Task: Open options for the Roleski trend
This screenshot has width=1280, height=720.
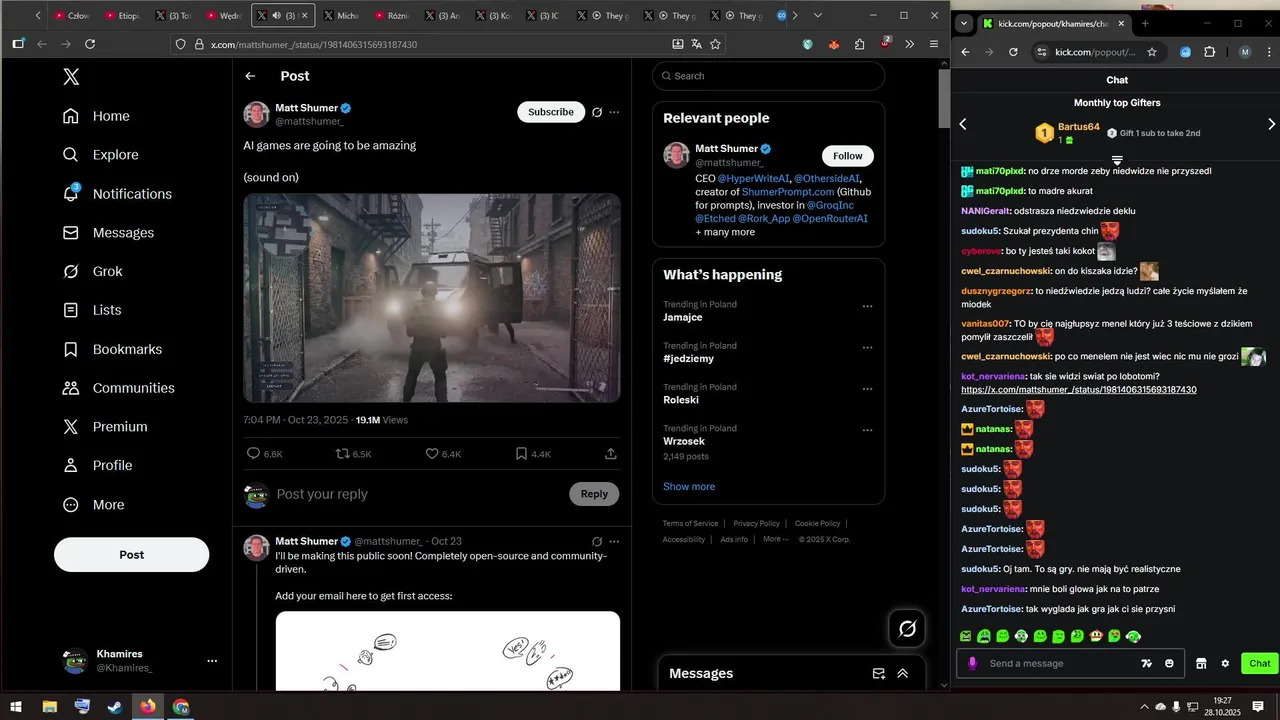Action: click(867, 389)
